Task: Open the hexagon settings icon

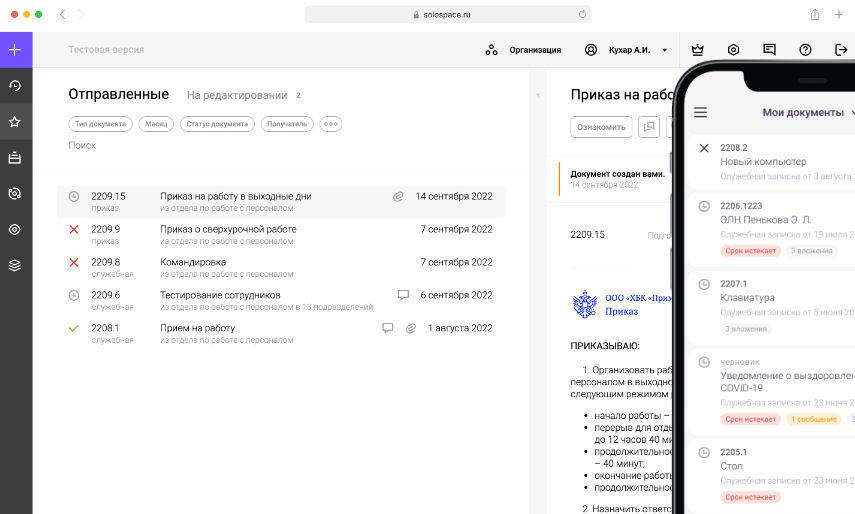Action: click(733, 50)
